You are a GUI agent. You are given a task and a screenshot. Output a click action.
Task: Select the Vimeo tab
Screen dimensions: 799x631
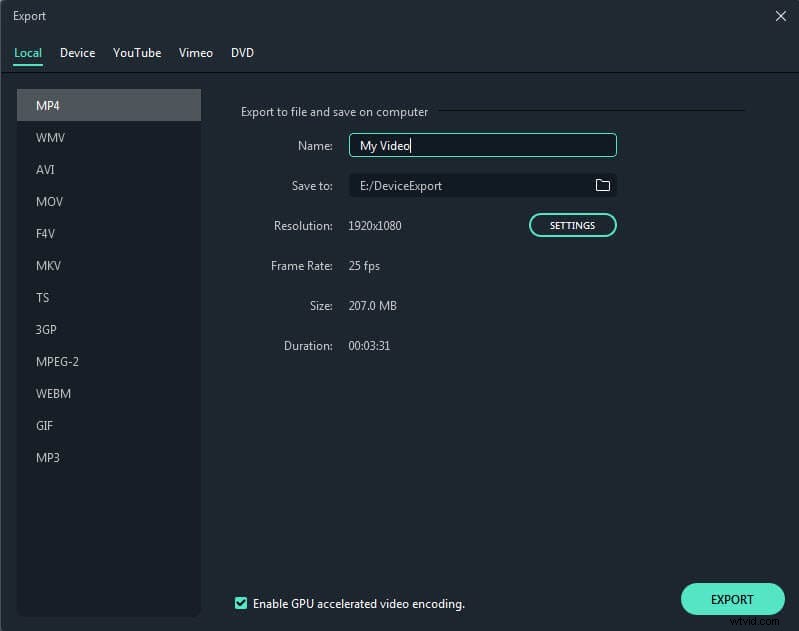click(196, 53)
